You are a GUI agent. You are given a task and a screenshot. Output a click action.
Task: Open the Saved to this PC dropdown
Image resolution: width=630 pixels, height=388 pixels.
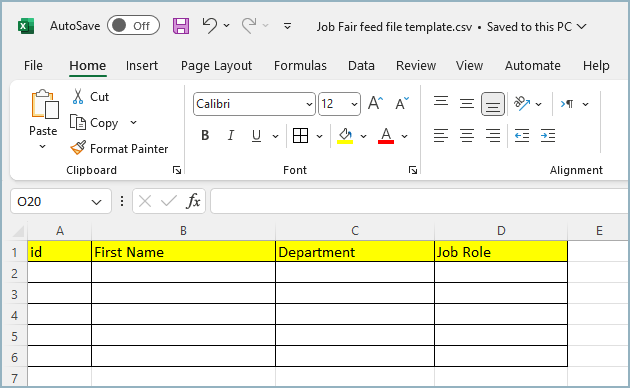(x=581, y=27)
